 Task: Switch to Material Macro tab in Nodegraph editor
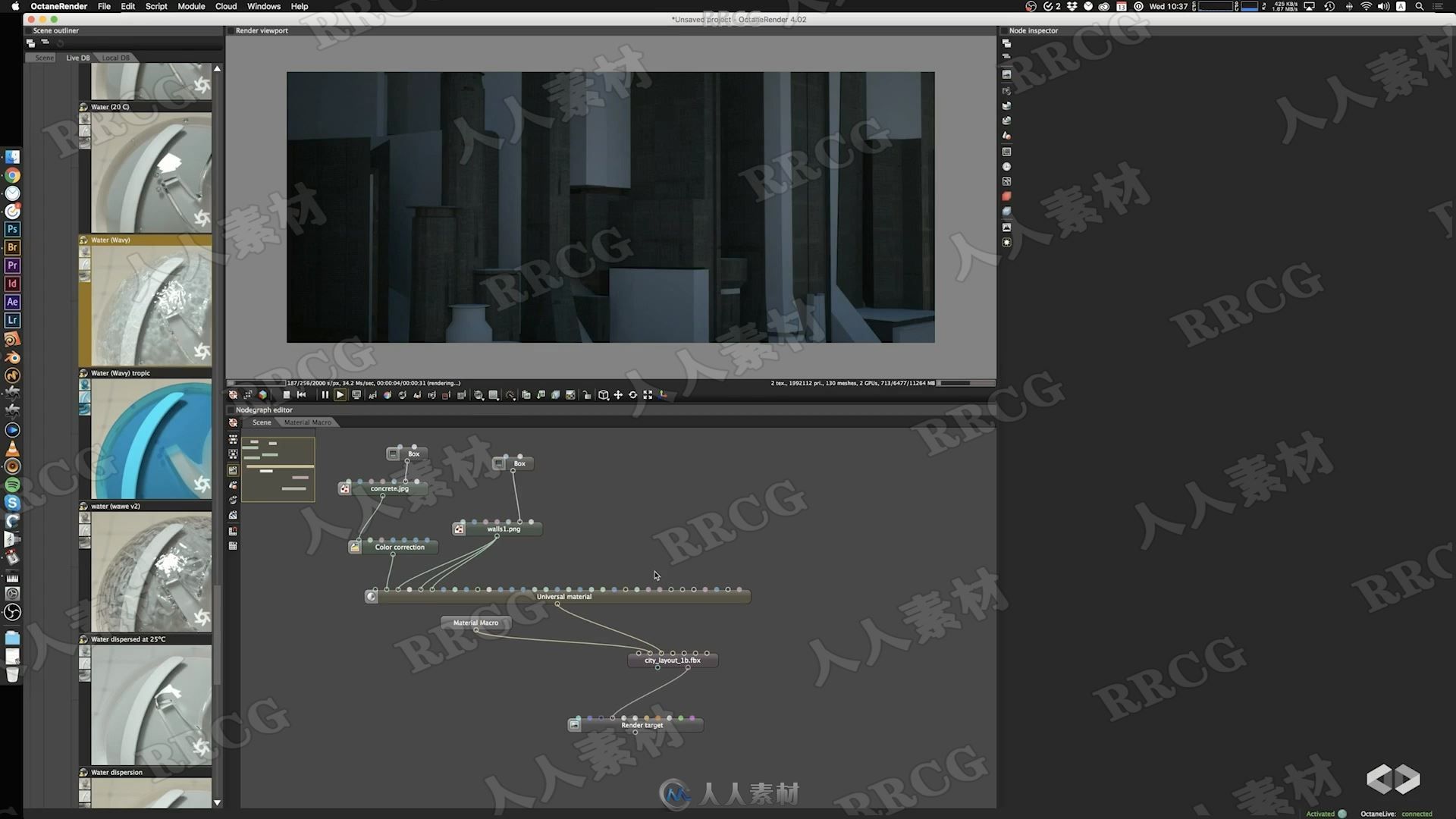308,422
